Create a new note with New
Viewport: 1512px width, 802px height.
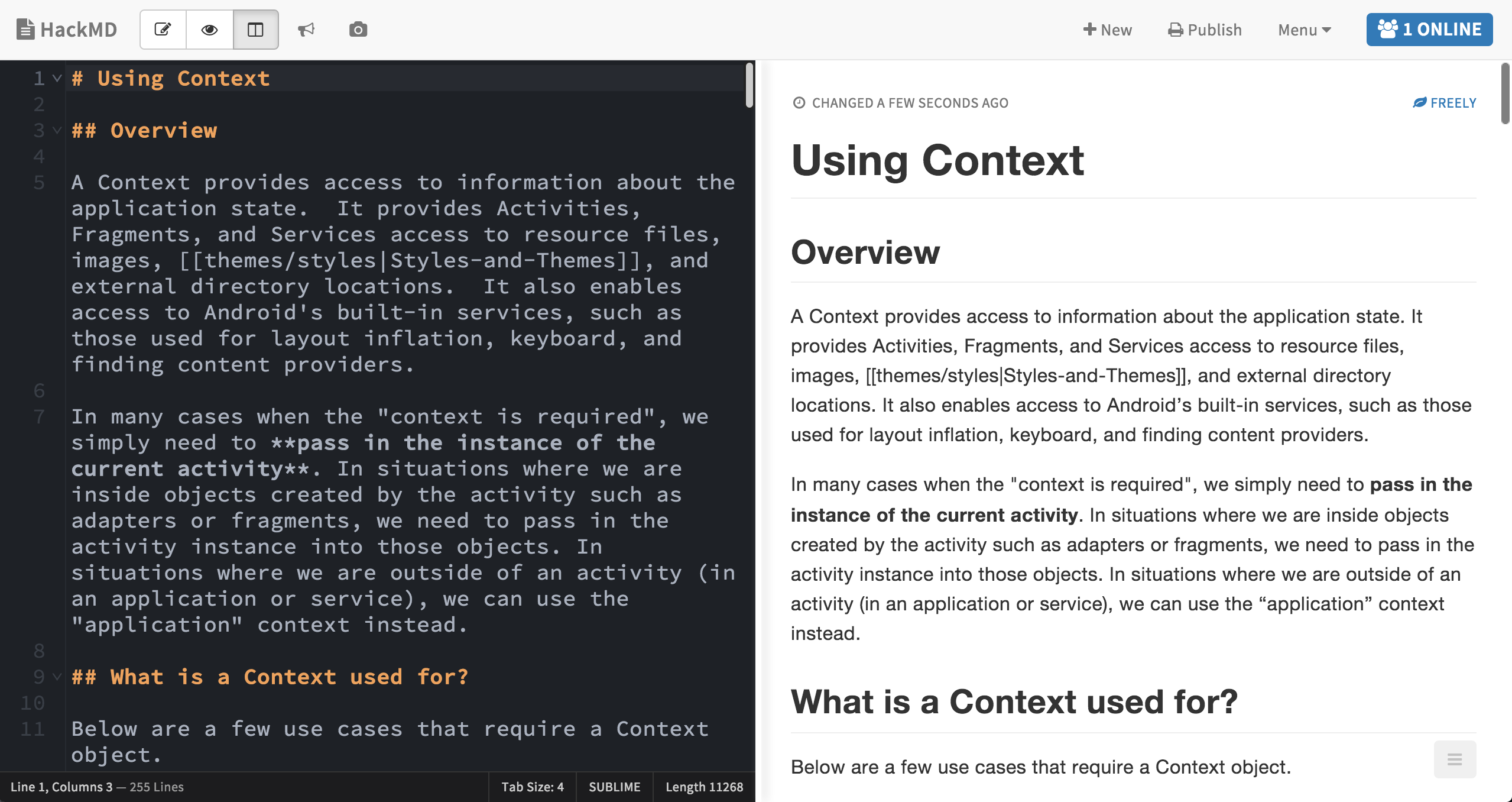click(x=1107, y=30)
